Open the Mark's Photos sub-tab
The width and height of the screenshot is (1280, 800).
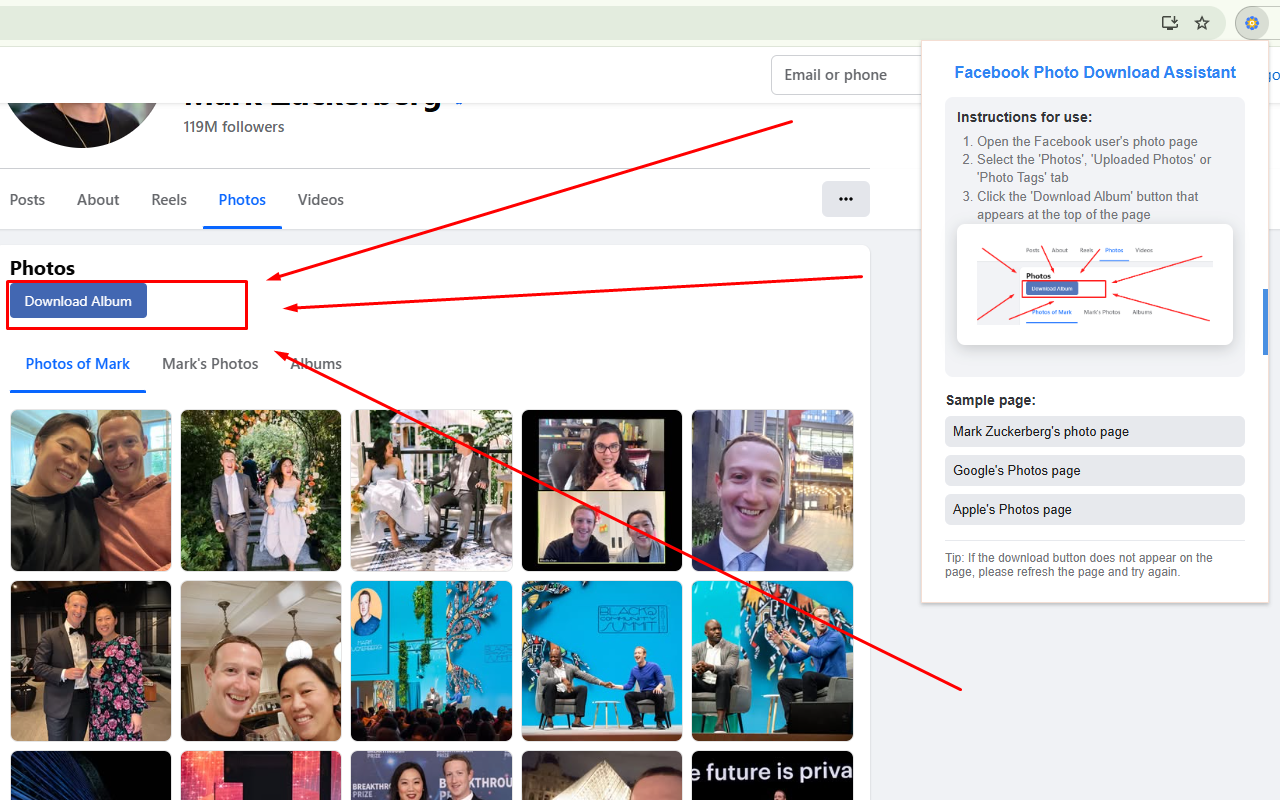[x=209, y=363]
